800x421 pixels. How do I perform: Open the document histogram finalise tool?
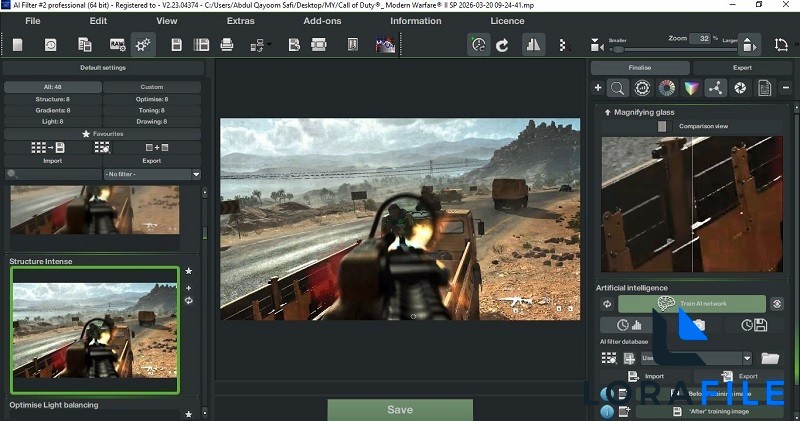coord(764,88)
